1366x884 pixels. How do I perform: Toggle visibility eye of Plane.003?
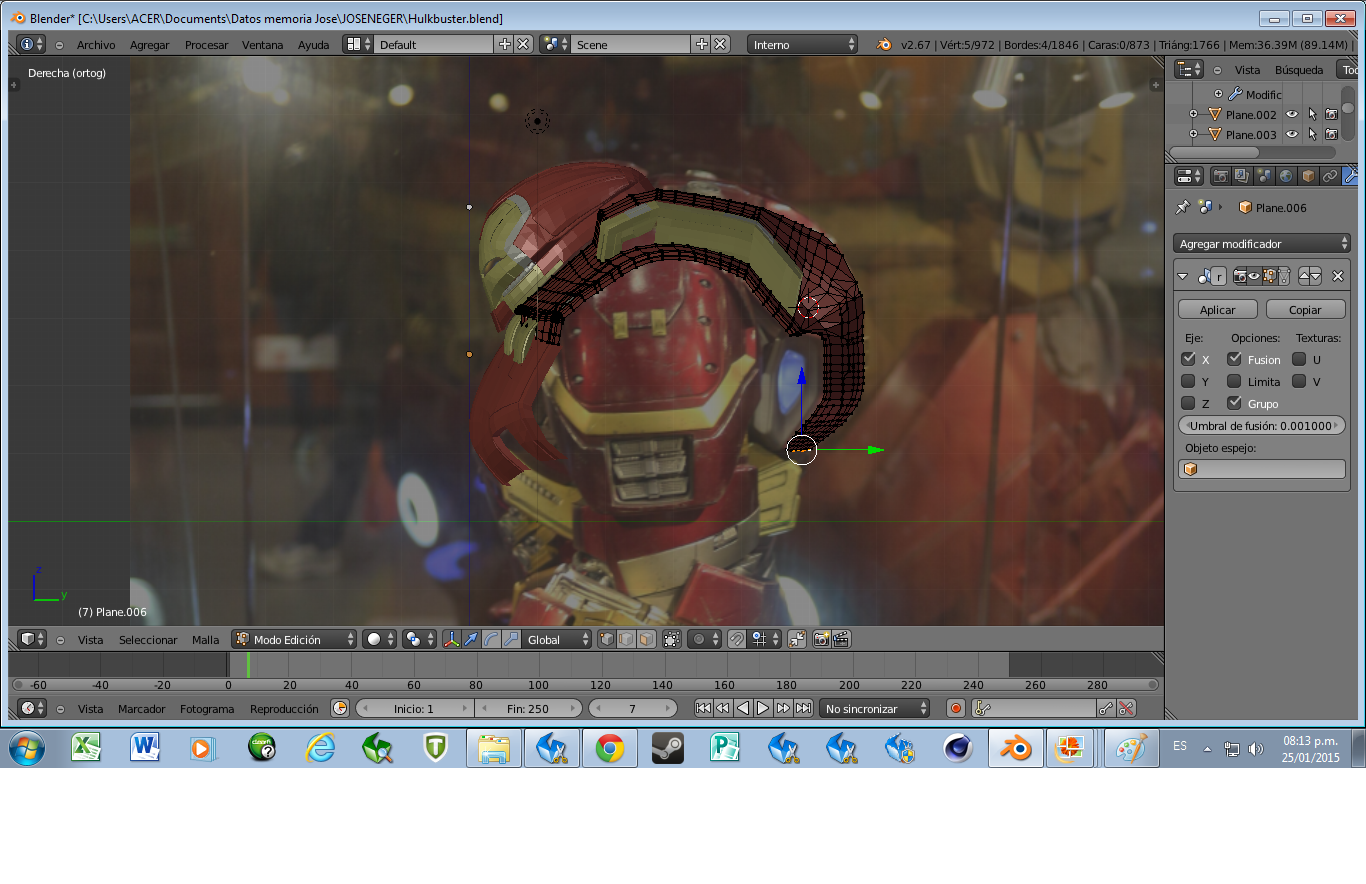(1292, 134)
